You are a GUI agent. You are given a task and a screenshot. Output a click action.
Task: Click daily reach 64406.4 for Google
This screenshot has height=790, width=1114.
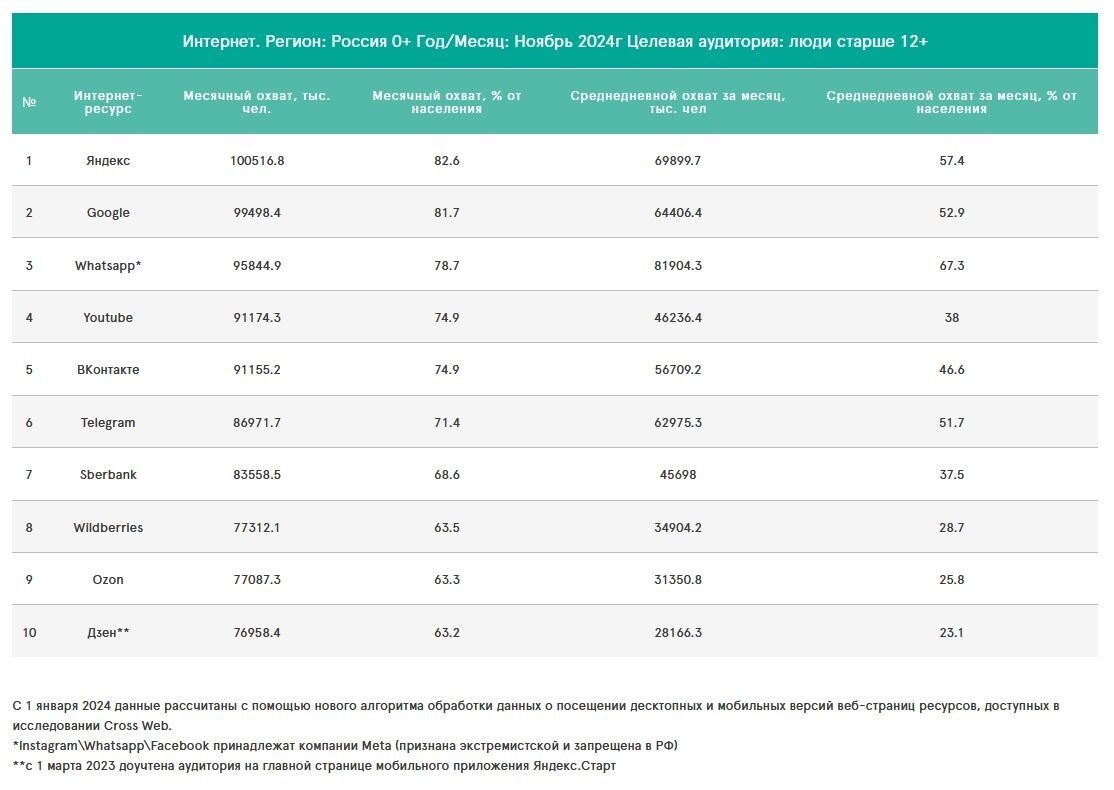pyautogui.click(x=678, y=212)
